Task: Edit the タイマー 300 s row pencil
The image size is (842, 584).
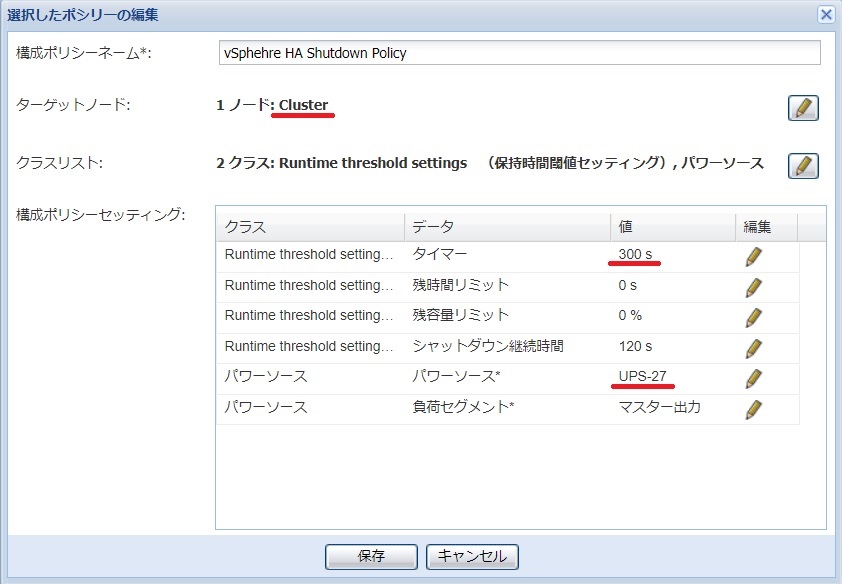Action: tap(753, 257)
